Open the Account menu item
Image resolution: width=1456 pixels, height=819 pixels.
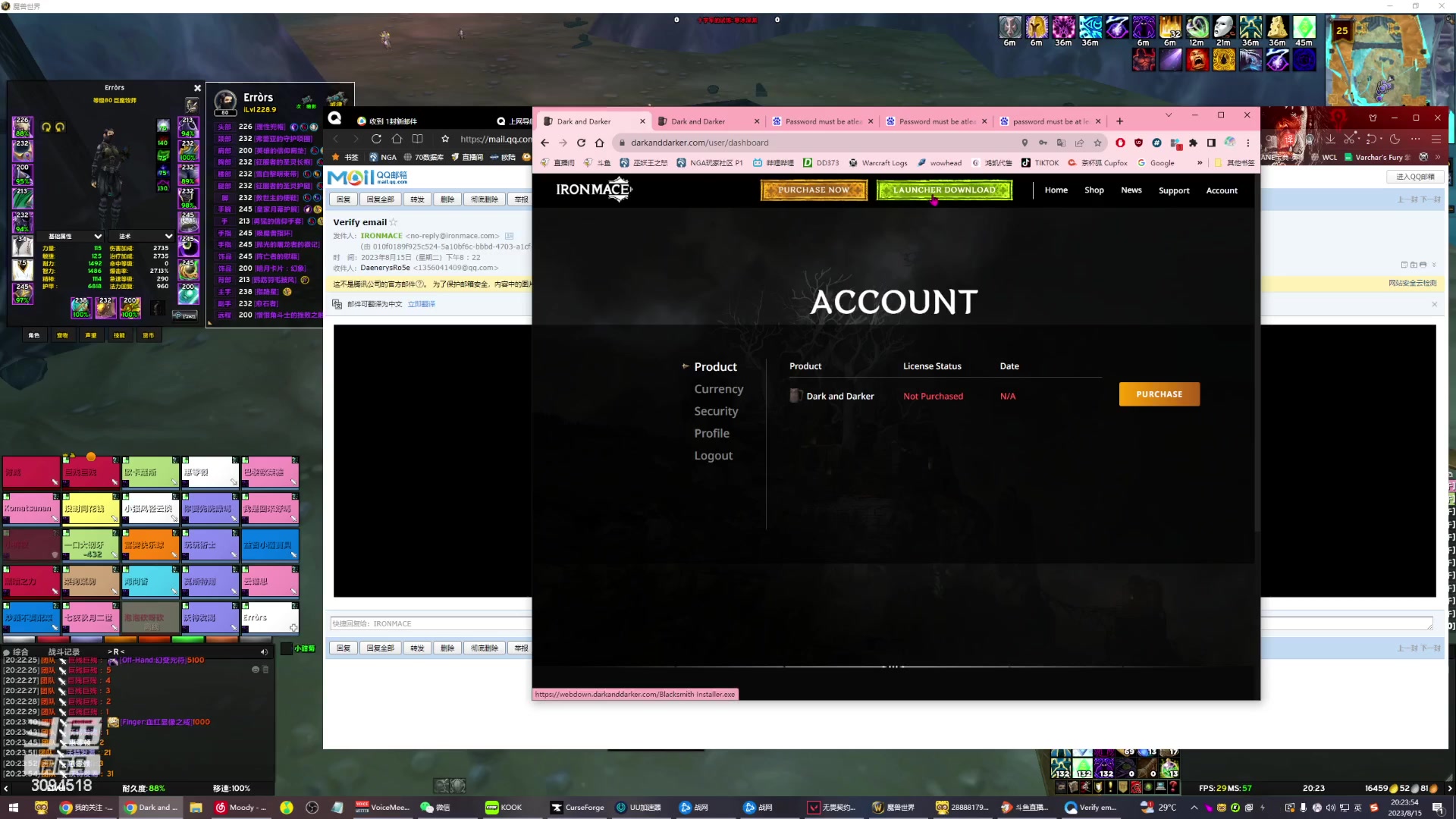[x=1222, y=191]
